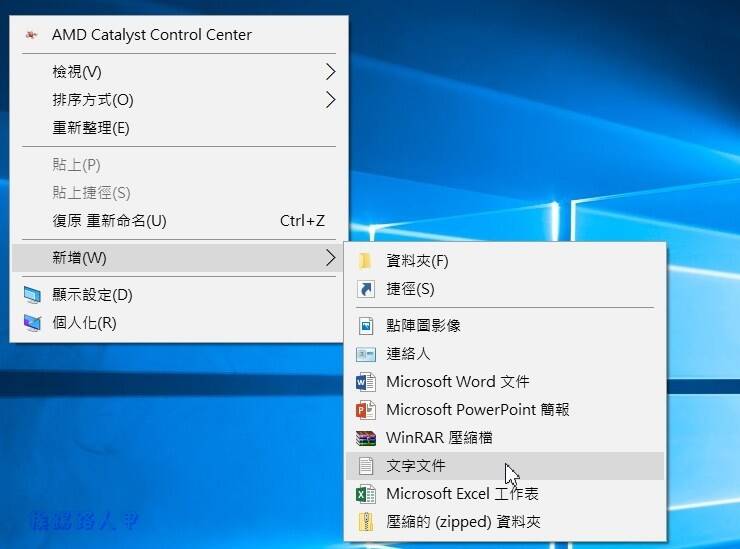
Task: Create a new 資料夾(F) folder
Action: pos(505,261)
